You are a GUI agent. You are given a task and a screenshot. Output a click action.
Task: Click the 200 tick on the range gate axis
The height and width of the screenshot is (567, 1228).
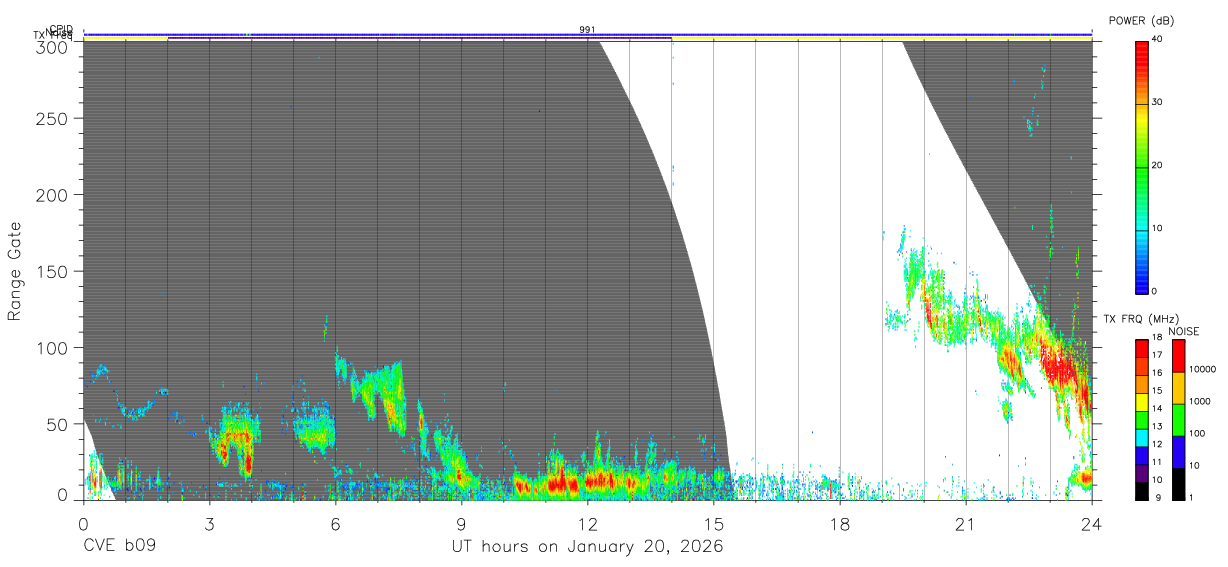[x=52, y=195]
